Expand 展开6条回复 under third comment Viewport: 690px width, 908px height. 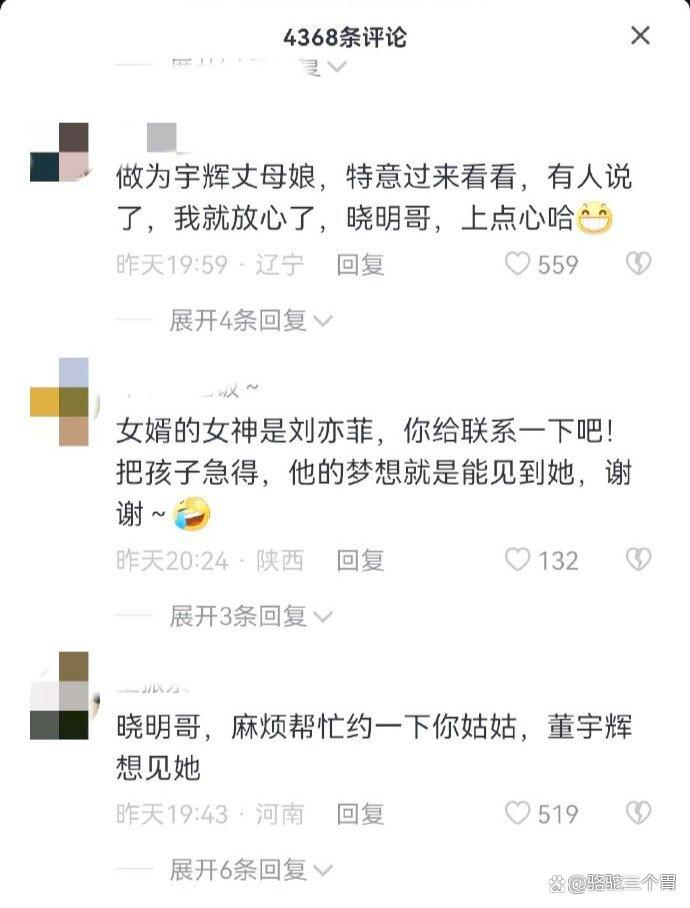(251, 869)
